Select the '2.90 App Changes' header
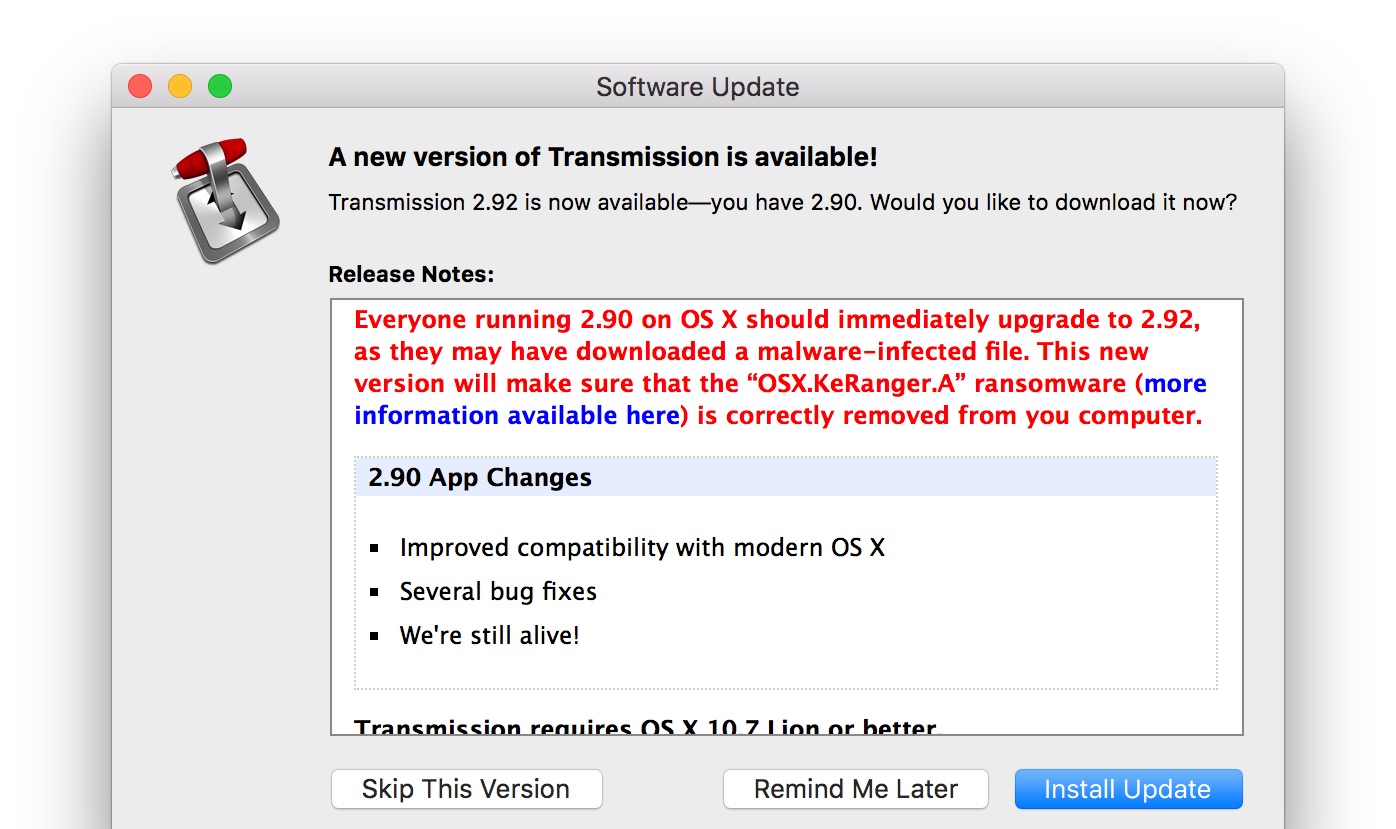Image resolution: width=1396 pixels, height=829 pixels. pos(480,478)
